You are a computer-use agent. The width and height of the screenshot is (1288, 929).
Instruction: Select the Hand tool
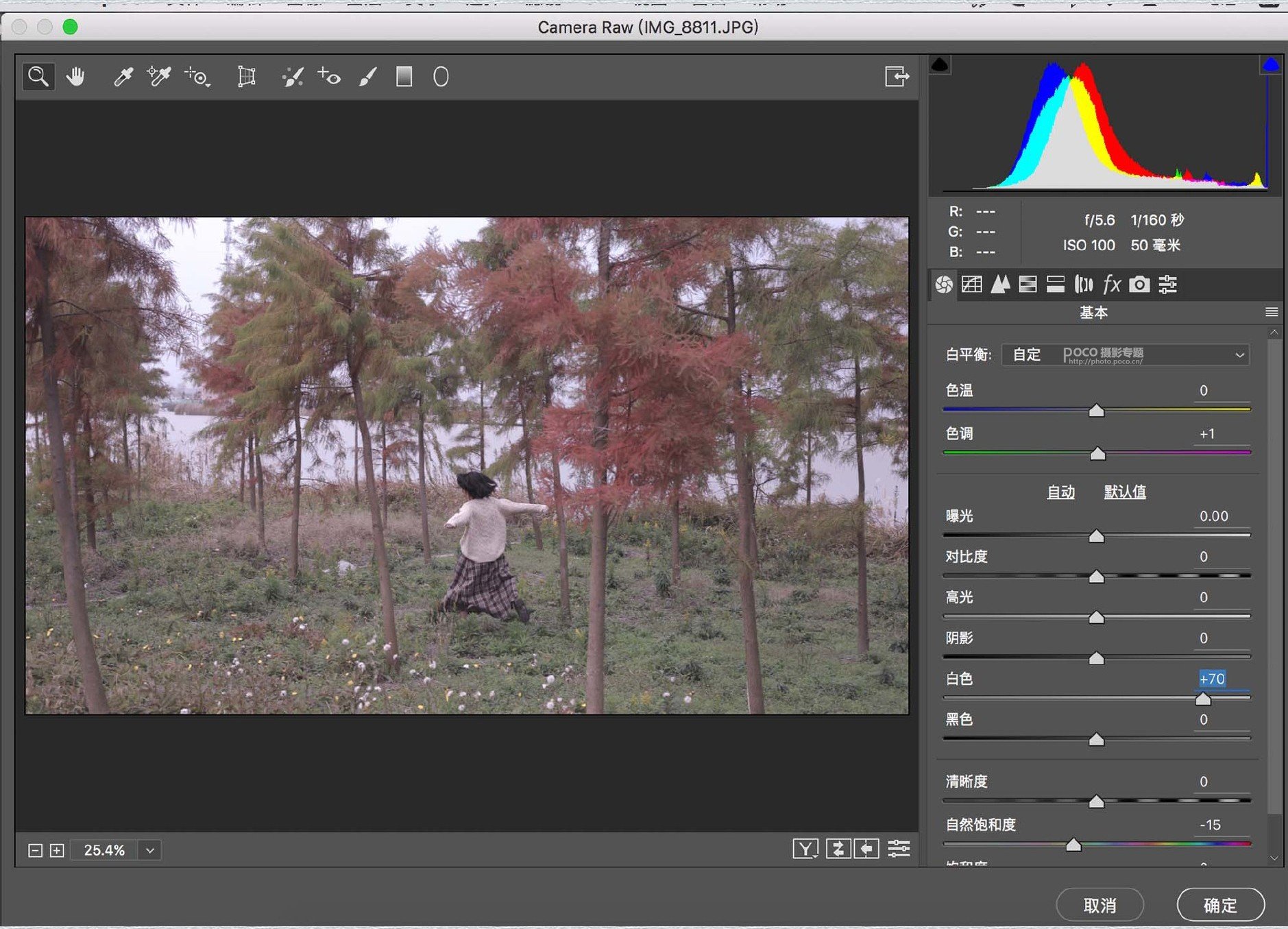(75, 77)
